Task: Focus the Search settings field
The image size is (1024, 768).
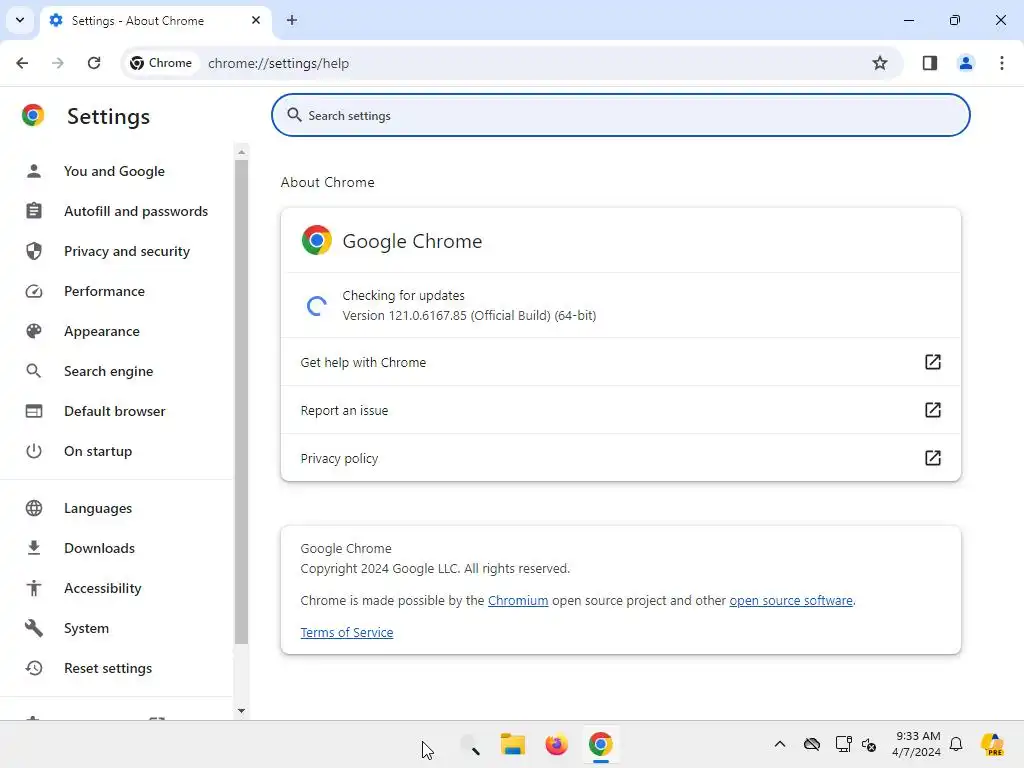Action: [x=620, y=115]
